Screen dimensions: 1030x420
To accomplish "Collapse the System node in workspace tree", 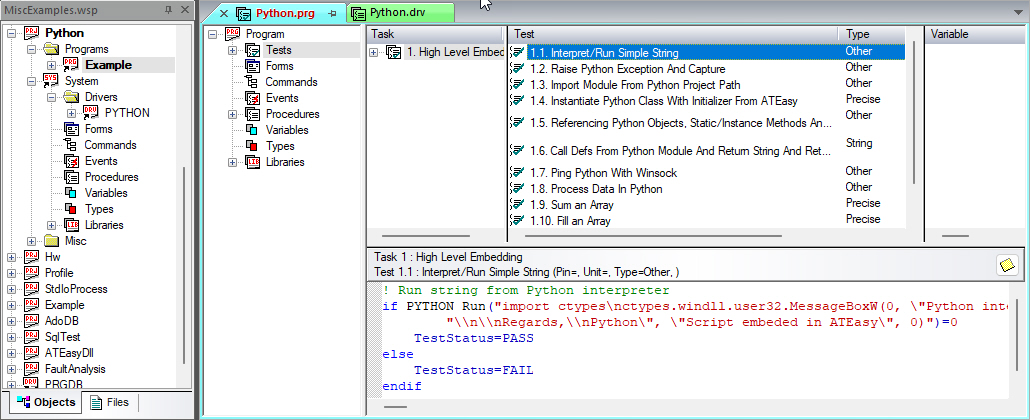I will (x=31, y=82).
